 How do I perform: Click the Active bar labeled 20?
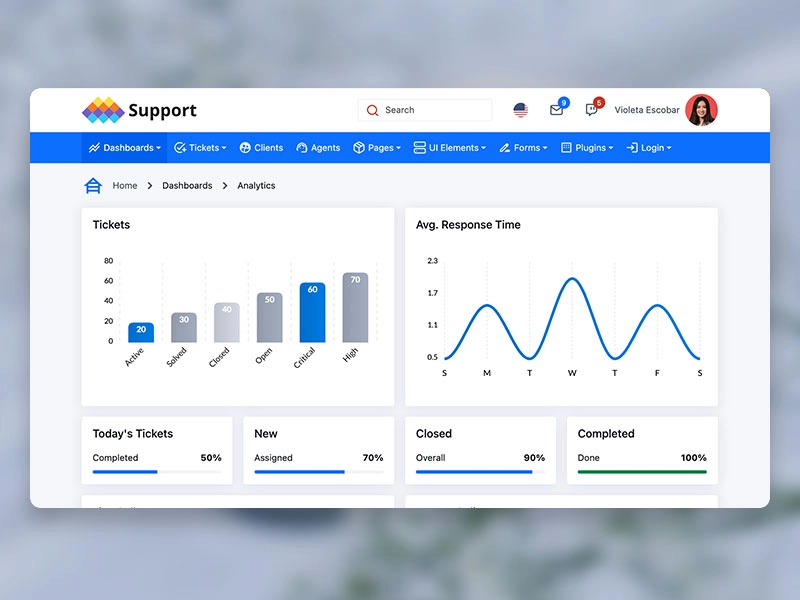(x=141, y=332)
